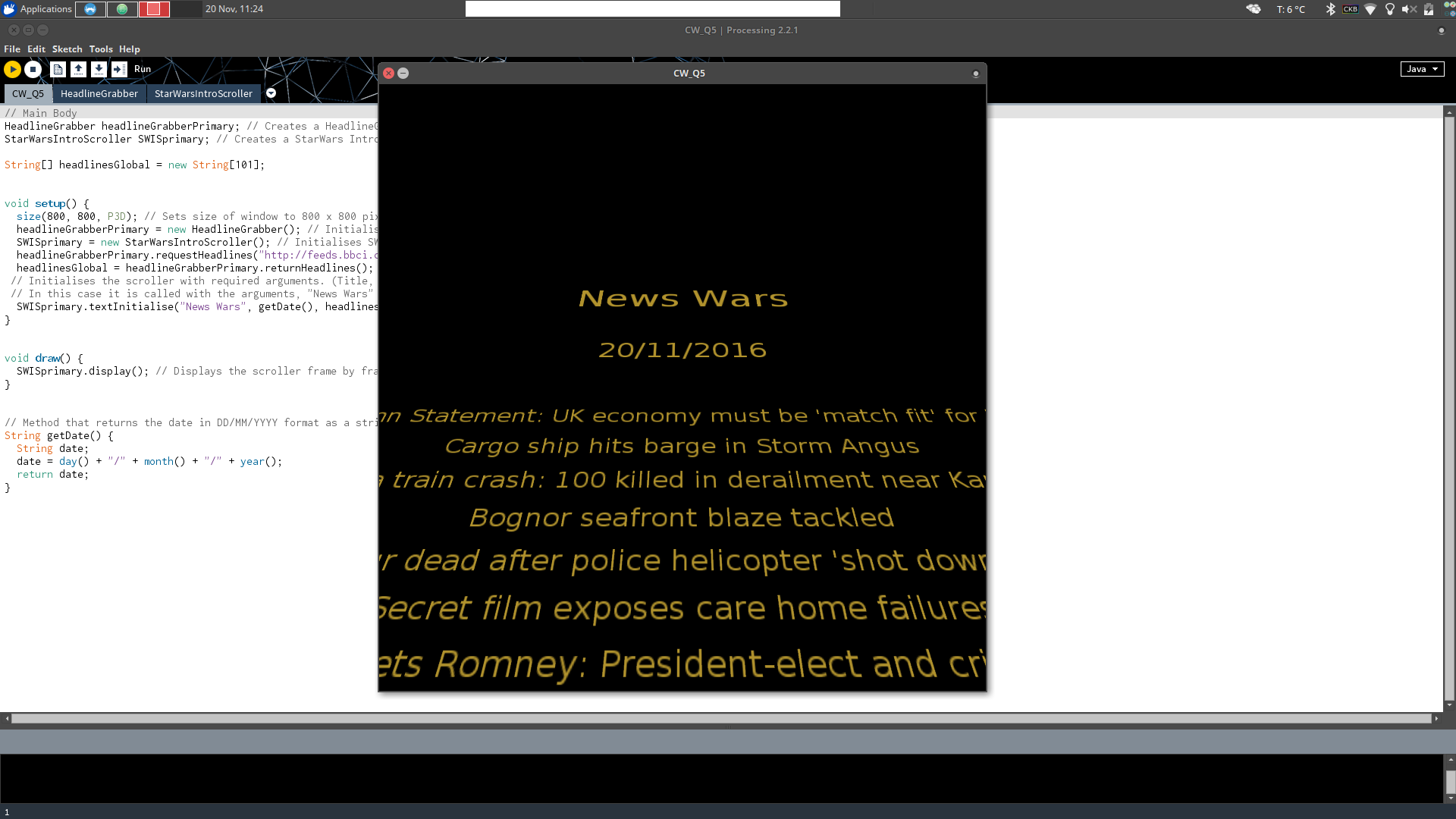The width and height of the screenshot is (1456, 819).
Task: Click the Open sketch up-arrow icon
Action: [78, 69]
